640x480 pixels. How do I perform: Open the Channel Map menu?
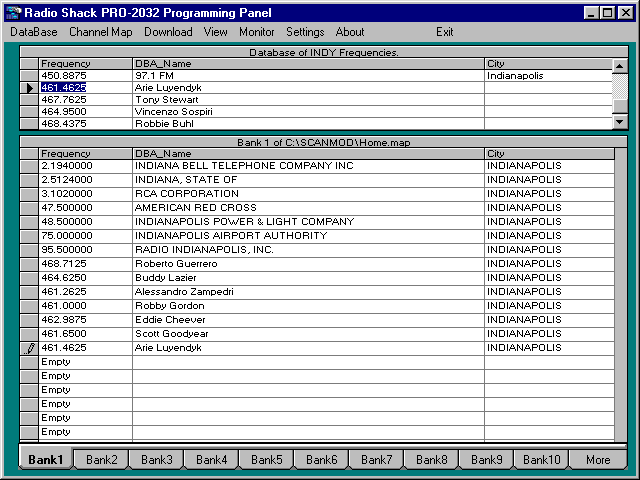tap(101, 32)
